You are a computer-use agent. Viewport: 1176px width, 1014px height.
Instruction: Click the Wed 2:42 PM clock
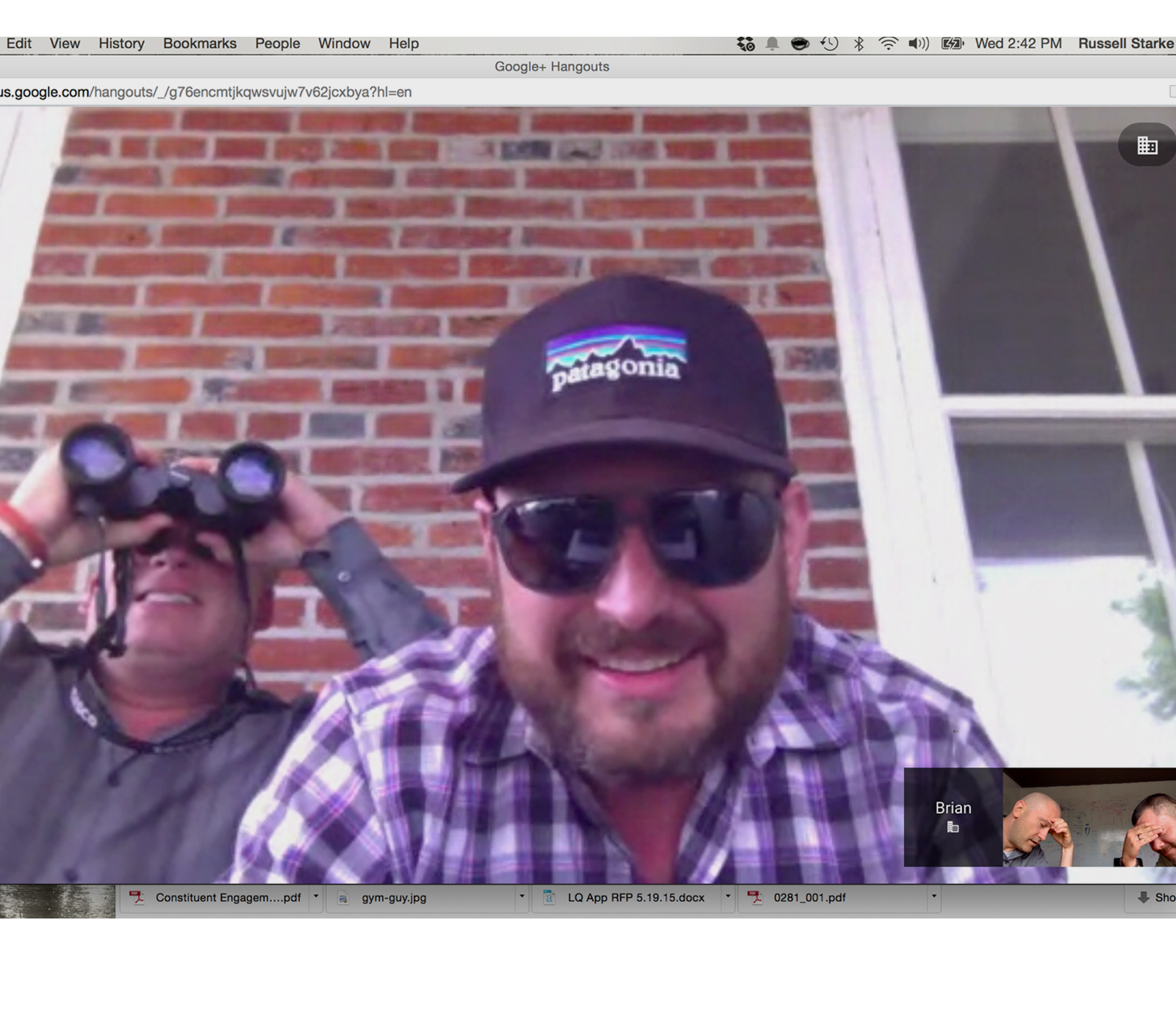point(1018,44)
